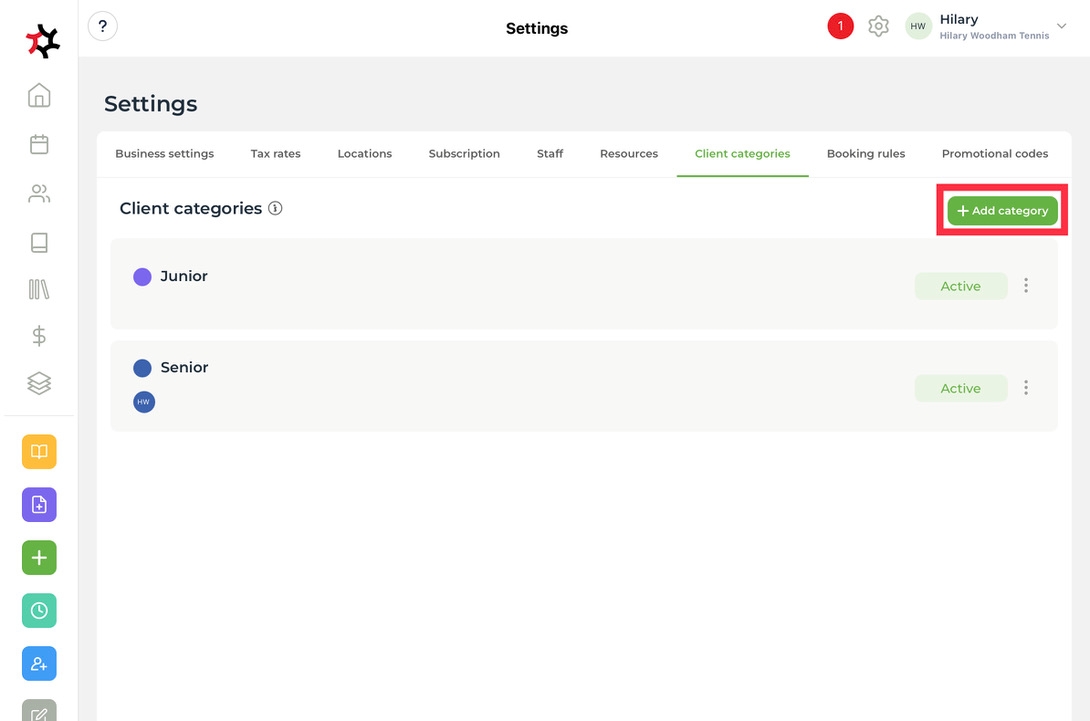This screenshot has height=721, width=1090.
Task: Click the purple Junior color dot
Action: [142, 277]
